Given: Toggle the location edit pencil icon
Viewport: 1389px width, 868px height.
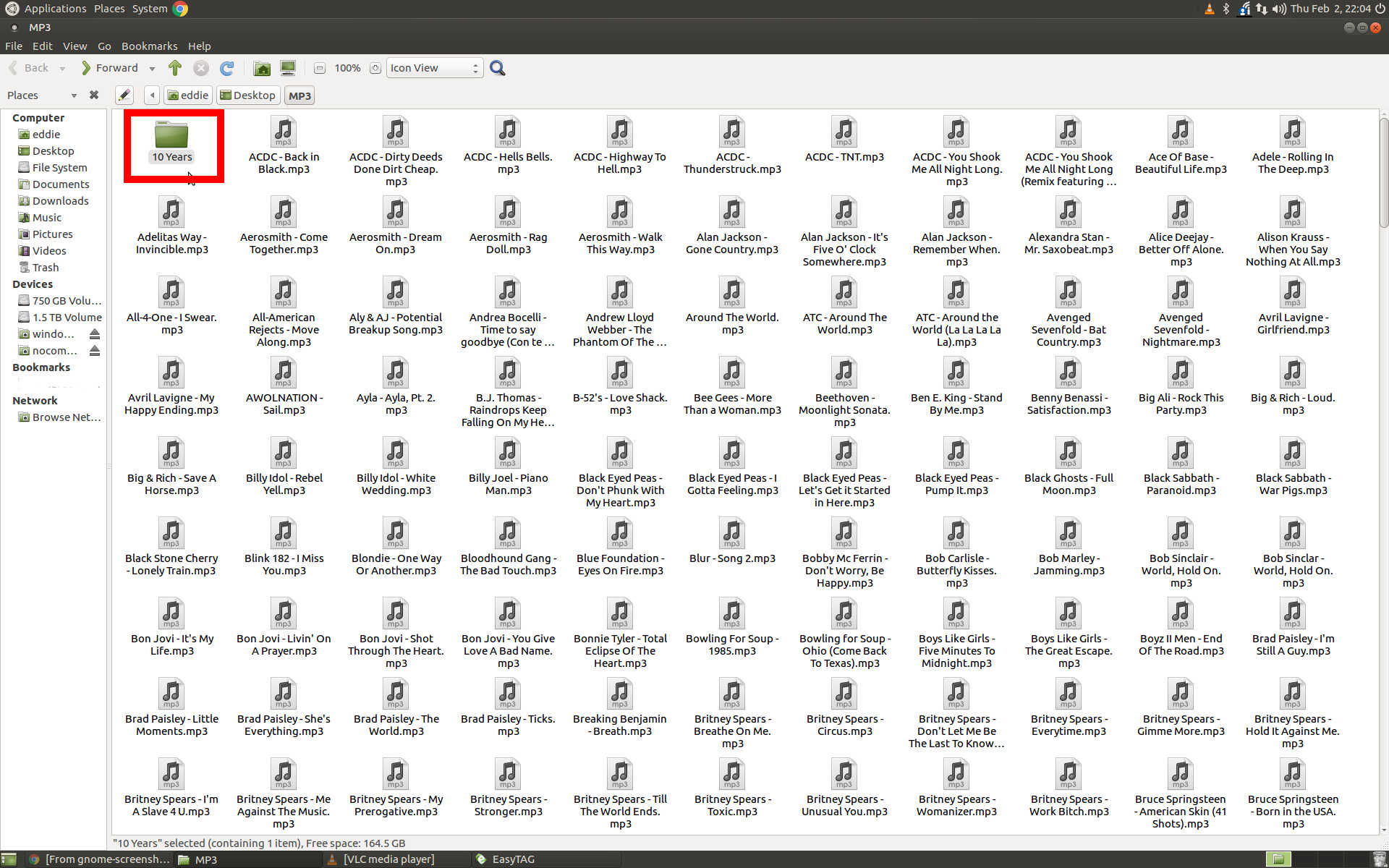Looking at the screenshot, I should pyautogui.click(x=124, y=95).
